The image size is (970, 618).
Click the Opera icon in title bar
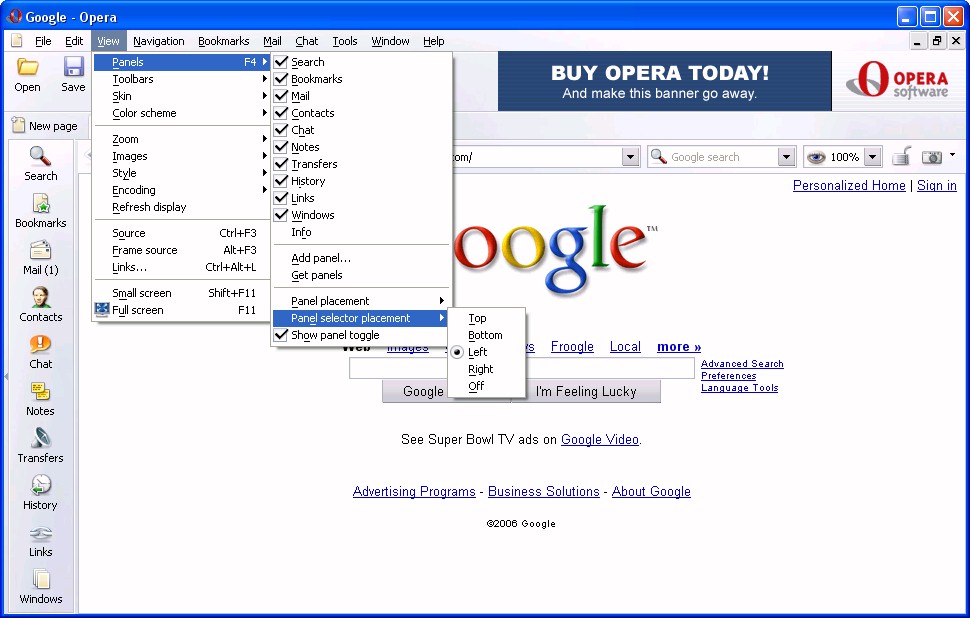pyautogui.click(x=14, y=16)
